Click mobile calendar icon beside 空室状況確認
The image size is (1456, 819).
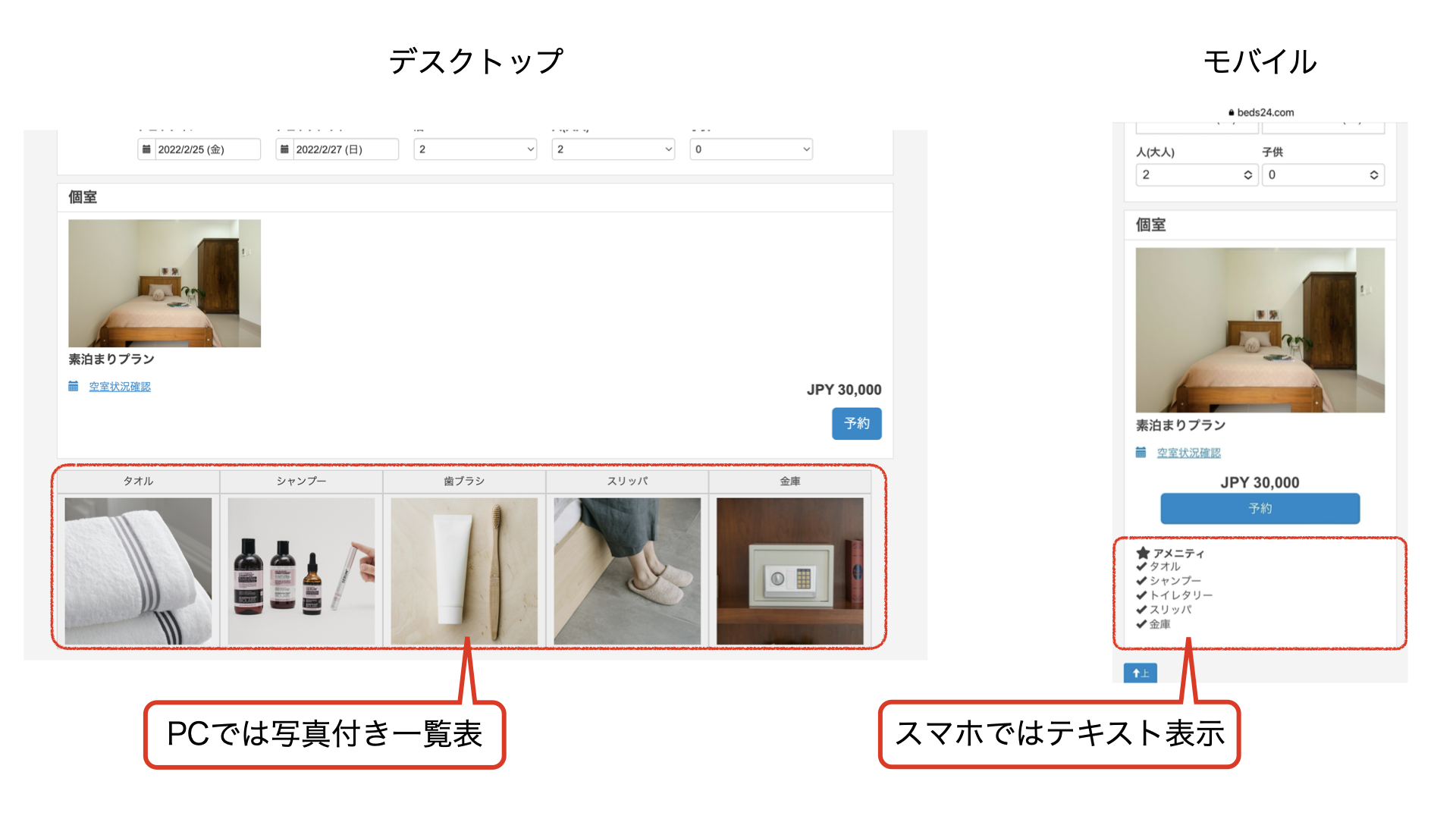coord(1141,453)
